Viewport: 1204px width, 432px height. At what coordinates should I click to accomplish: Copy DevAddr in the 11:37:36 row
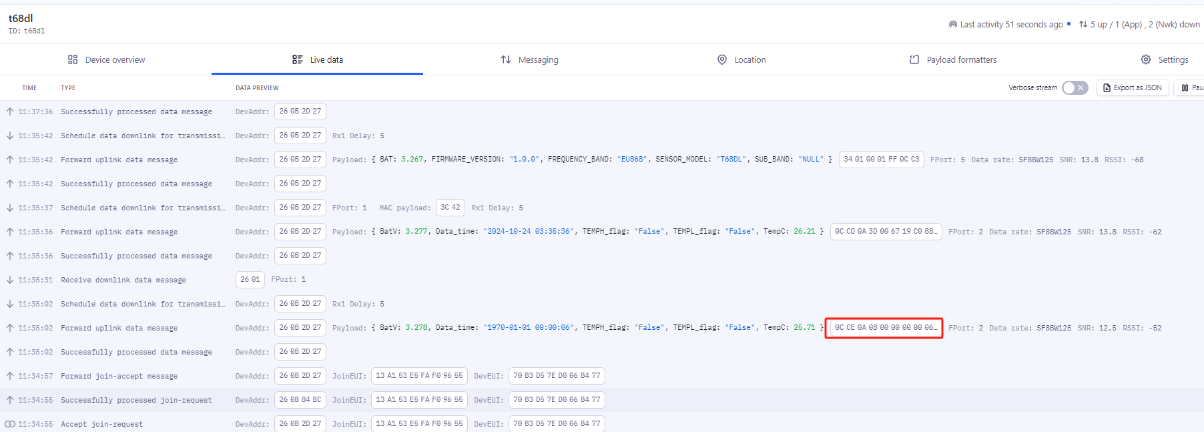tap(300, 112)
